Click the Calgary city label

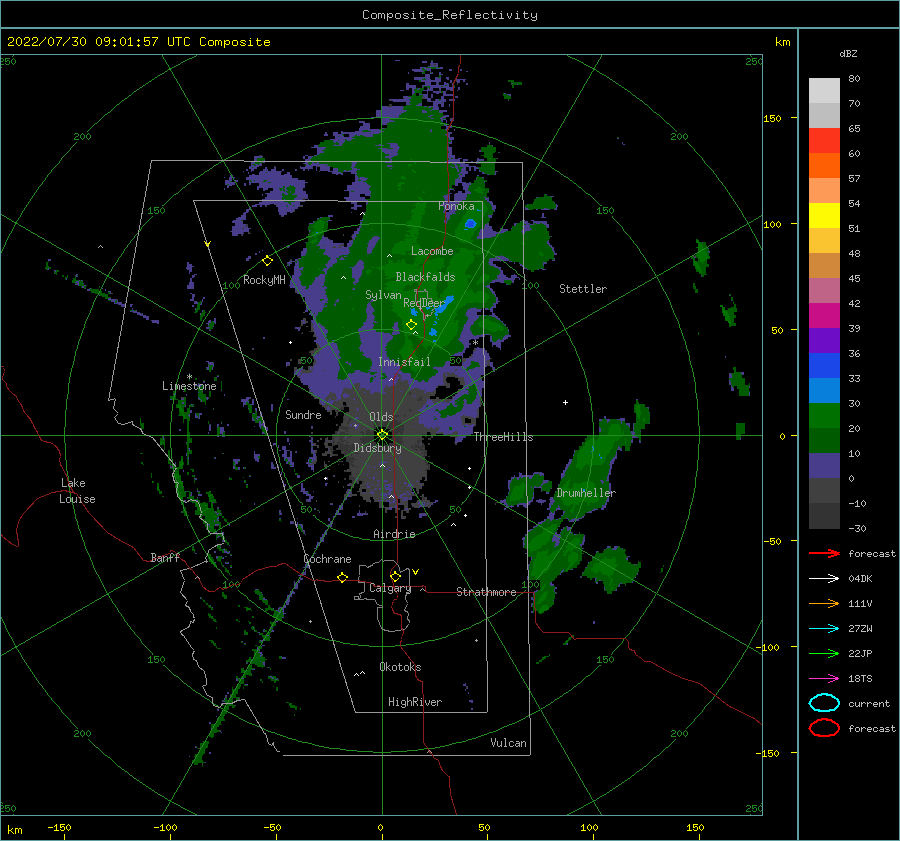click(390, 588)
